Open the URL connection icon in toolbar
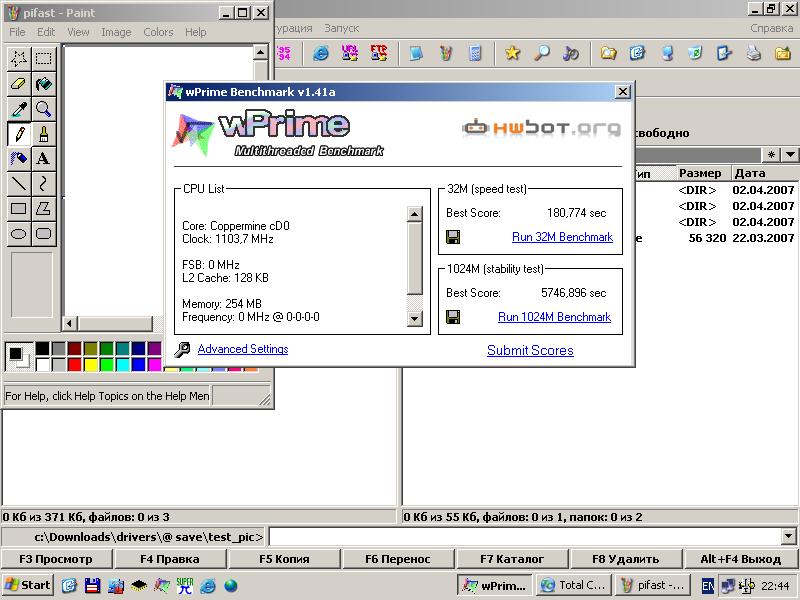The width and height of the screenshot is (800, 600). tap(349, 53)
